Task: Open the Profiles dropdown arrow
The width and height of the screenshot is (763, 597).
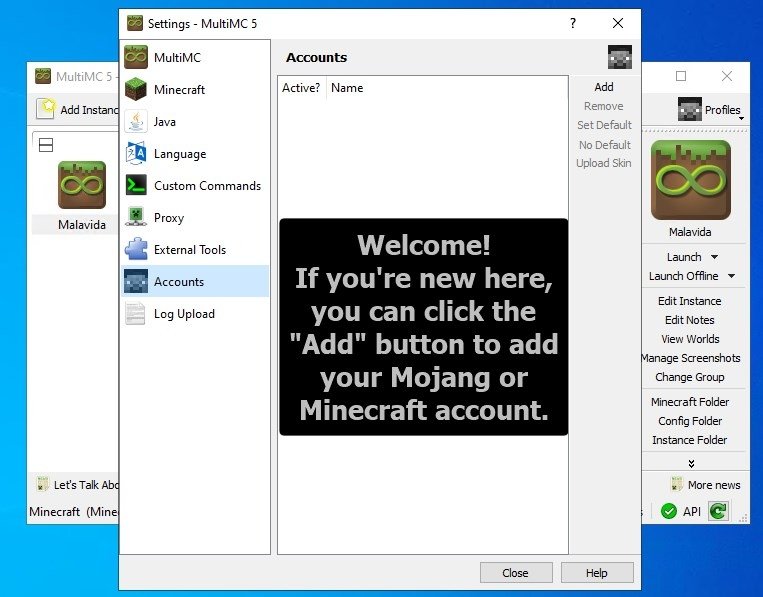Action: (x=741, y=118)
